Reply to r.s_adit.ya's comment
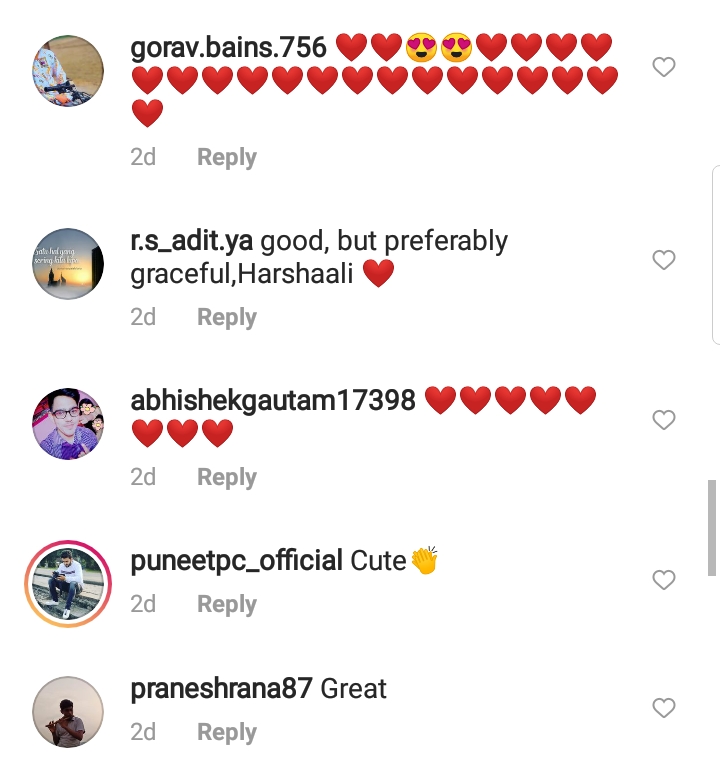Viewport: 720px width, 768px height. pyautogui.click(x=227, y=317)
